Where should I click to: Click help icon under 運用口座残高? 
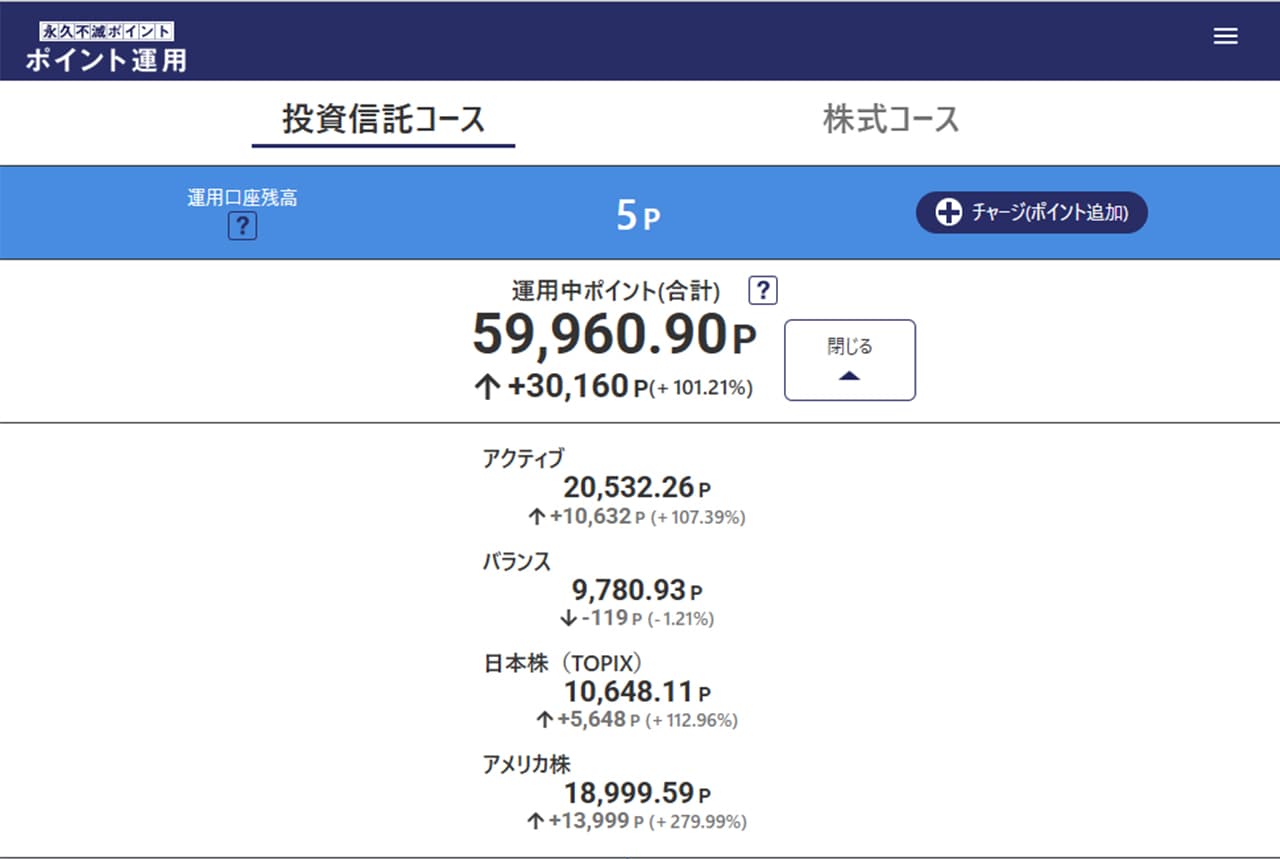tap(242, 227)
